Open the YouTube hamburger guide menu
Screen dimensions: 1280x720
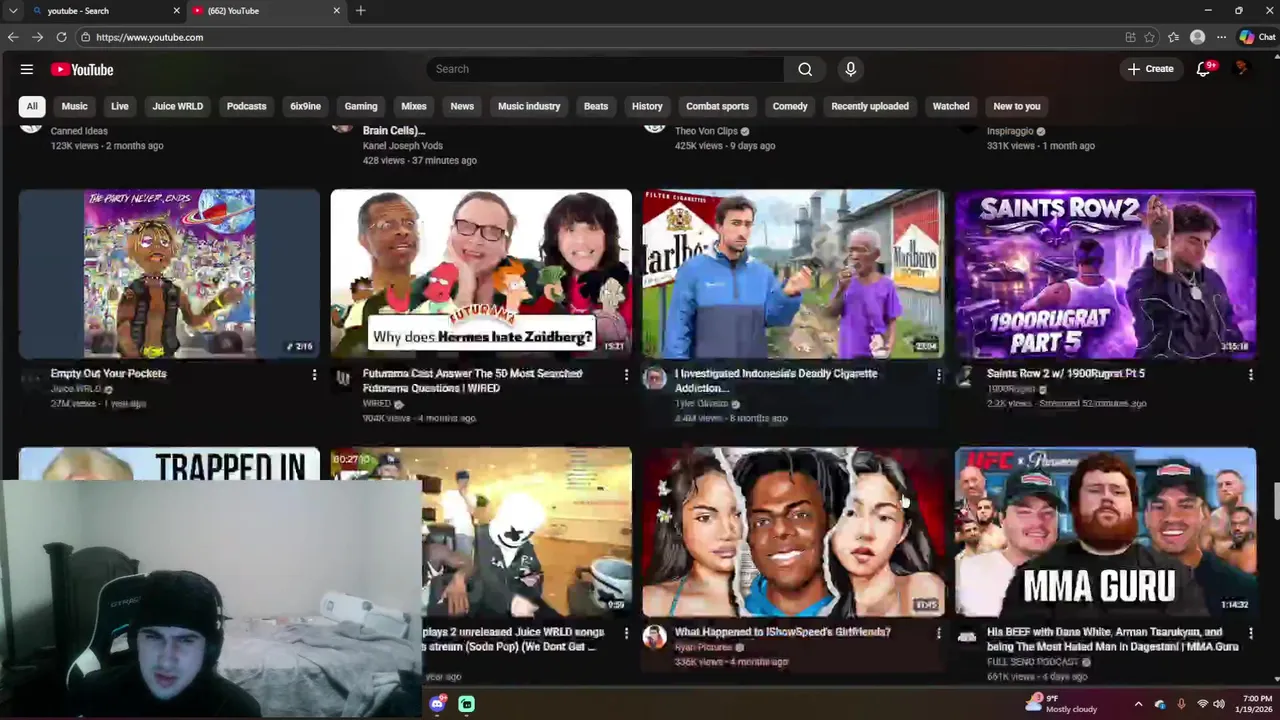[x=27, y=69]
